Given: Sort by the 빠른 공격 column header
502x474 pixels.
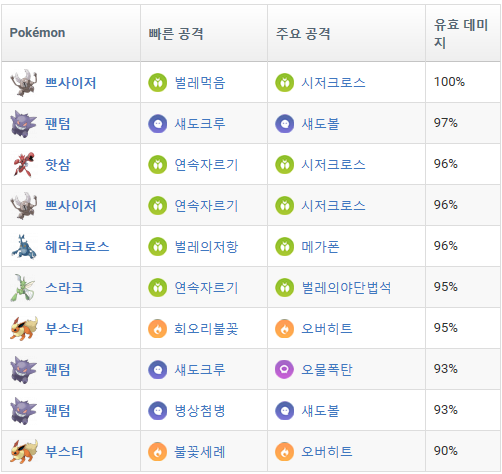Looking at the screenshot, I should coord(176,33).
